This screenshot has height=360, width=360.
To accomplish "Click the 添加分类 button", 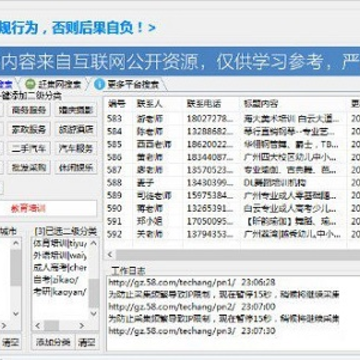I will 53,342.
